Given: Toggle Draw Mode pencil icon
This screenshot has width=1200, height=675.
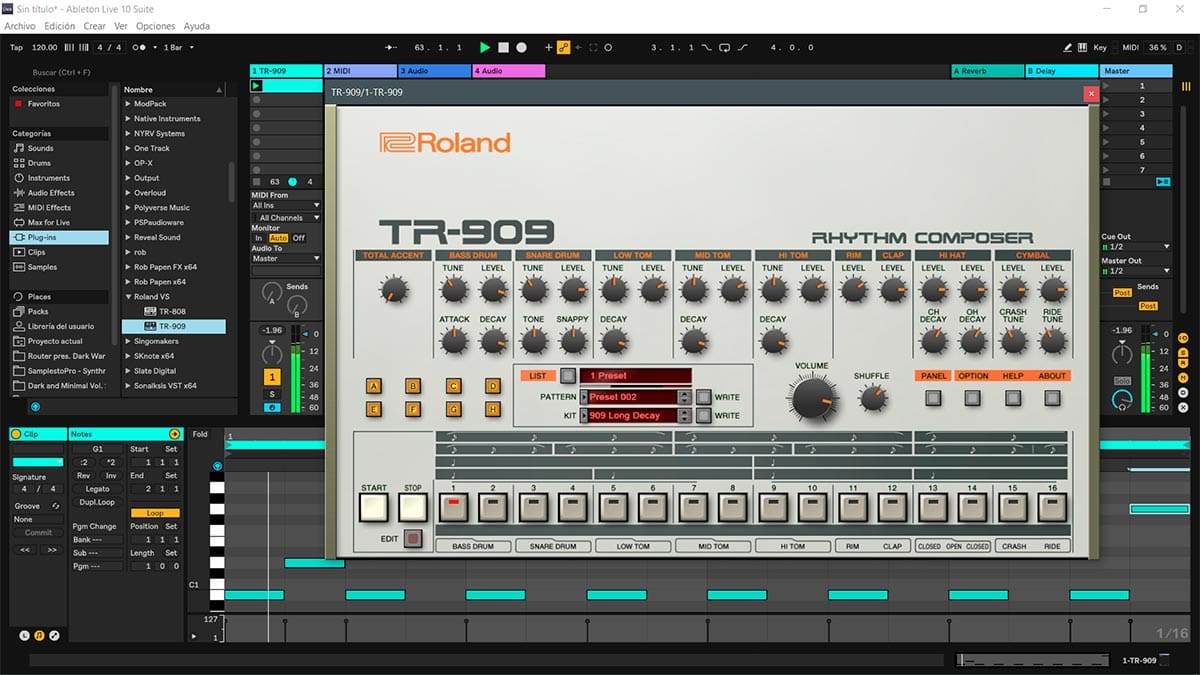Looking at the screenshot, I should click(1068, 47).
